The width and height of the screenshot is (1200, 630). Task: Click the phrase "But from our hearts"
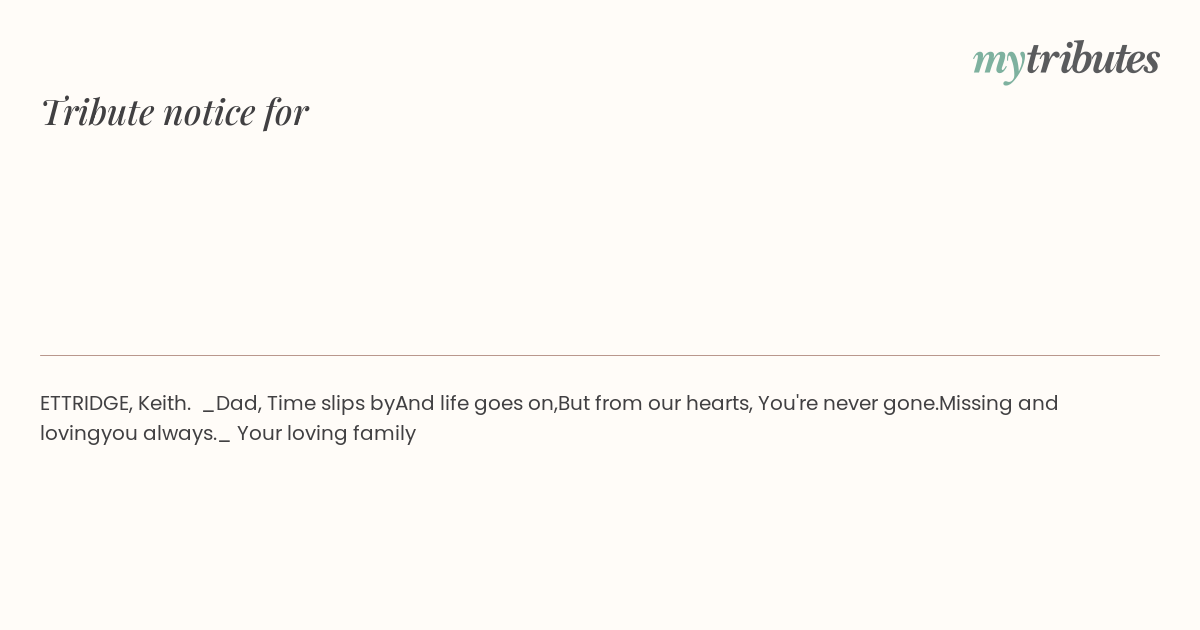coord(654,403)
